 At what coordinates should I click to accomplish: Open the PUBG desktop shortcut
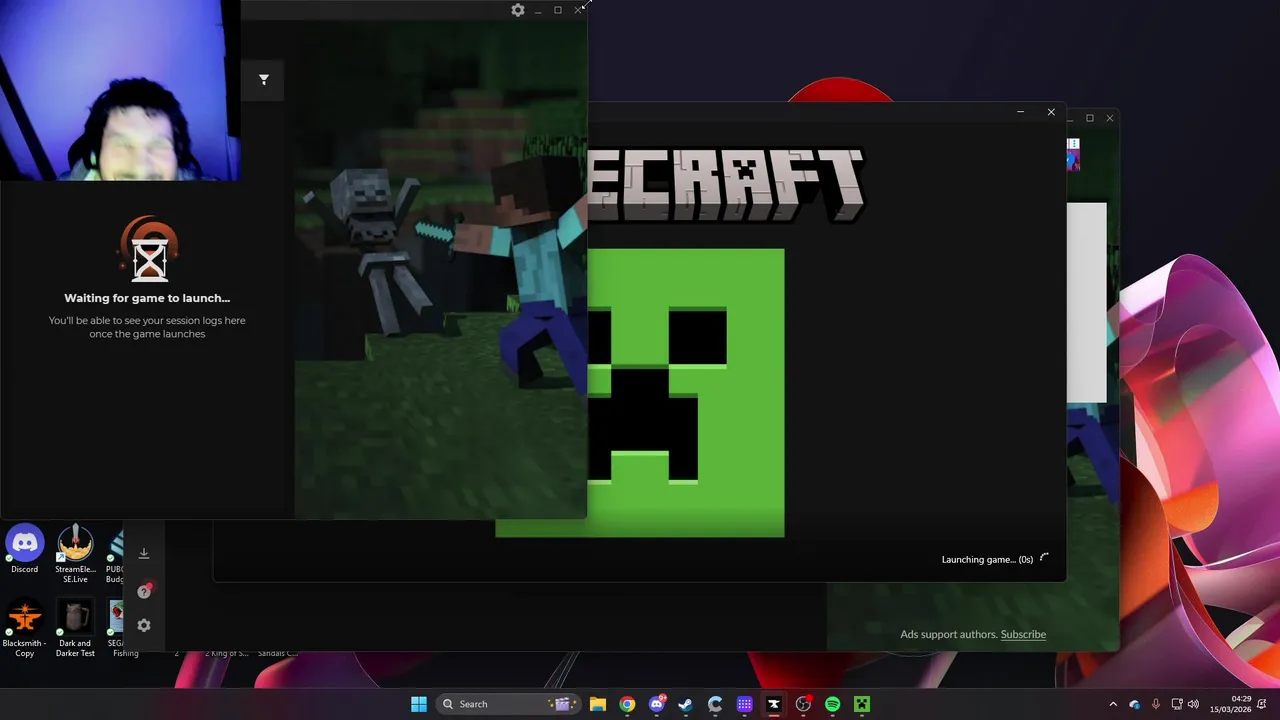pyautogui.click(x=115, y=554)
